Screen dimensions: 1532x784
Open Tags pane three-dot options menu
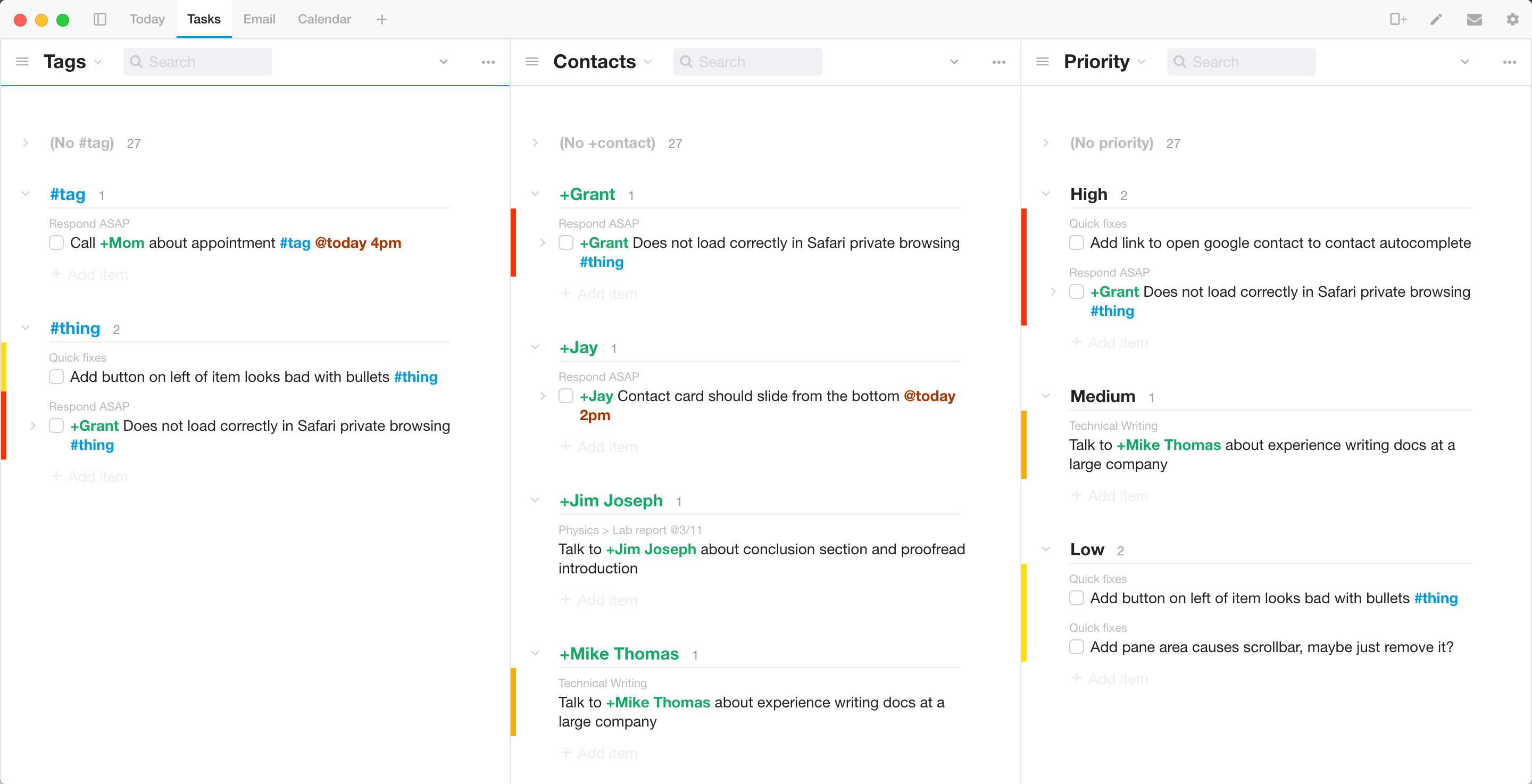click(488, 62)
